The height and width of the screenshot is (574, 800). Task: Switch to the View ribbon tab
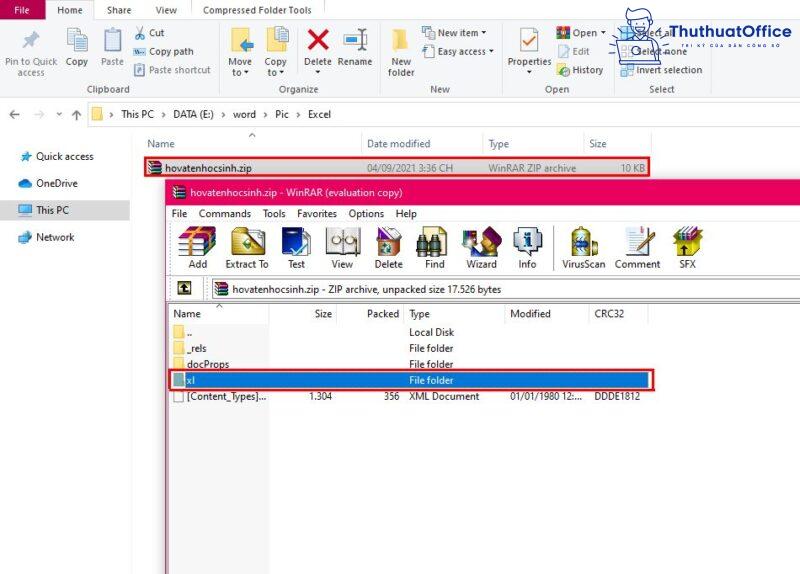pos(166,10)
